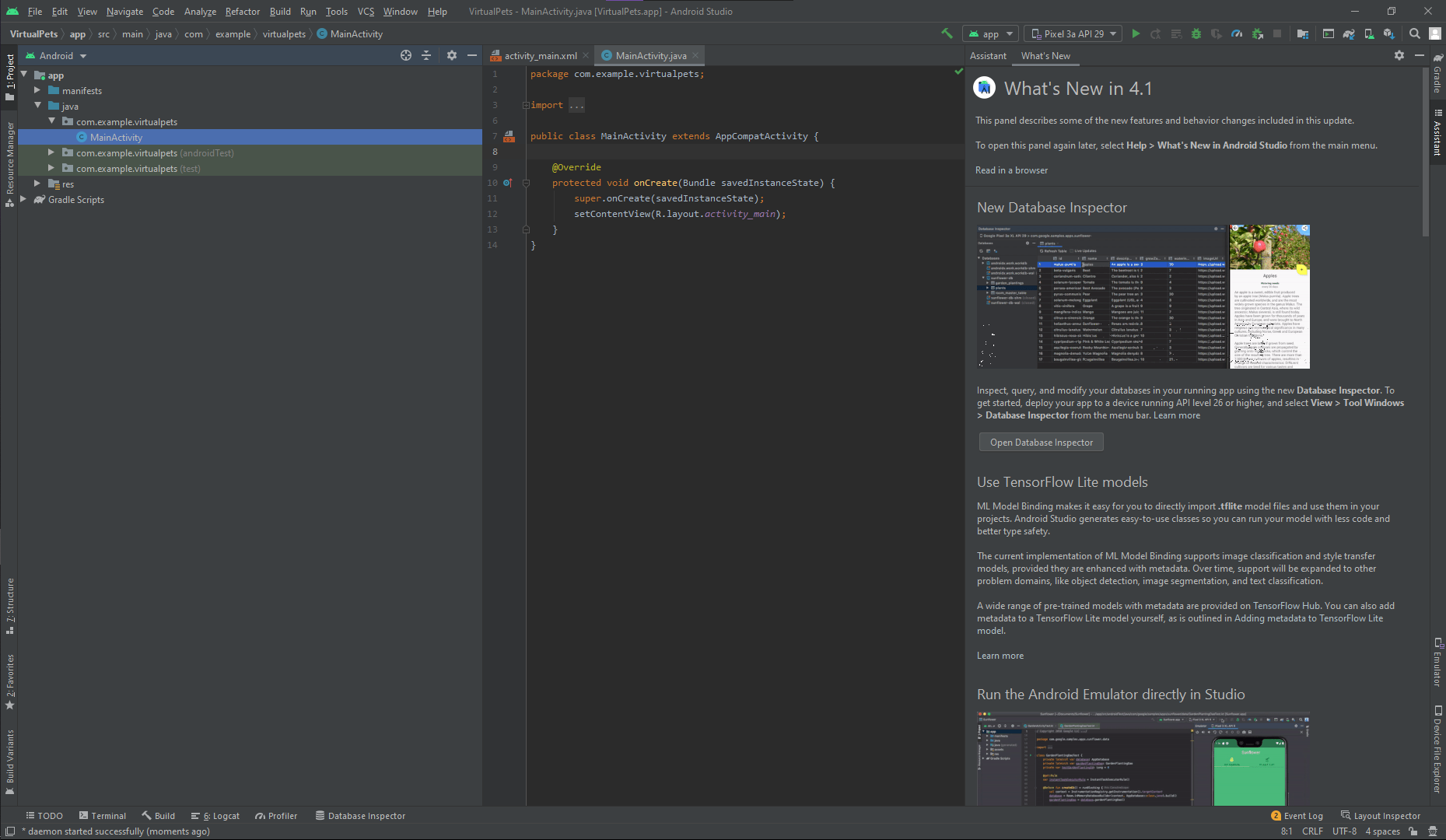Image resolution: width=1446 pixels, height=840 pixels.
Task: Open the SDK Manager toolbar icon
Action: [x=1389, y=33]
